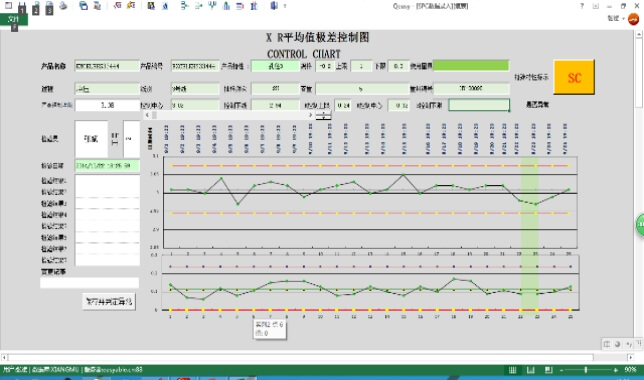Viewport: 644px width, 380px height.
Task: Click the first floating icon at bottom right
Action: point(607,344)
